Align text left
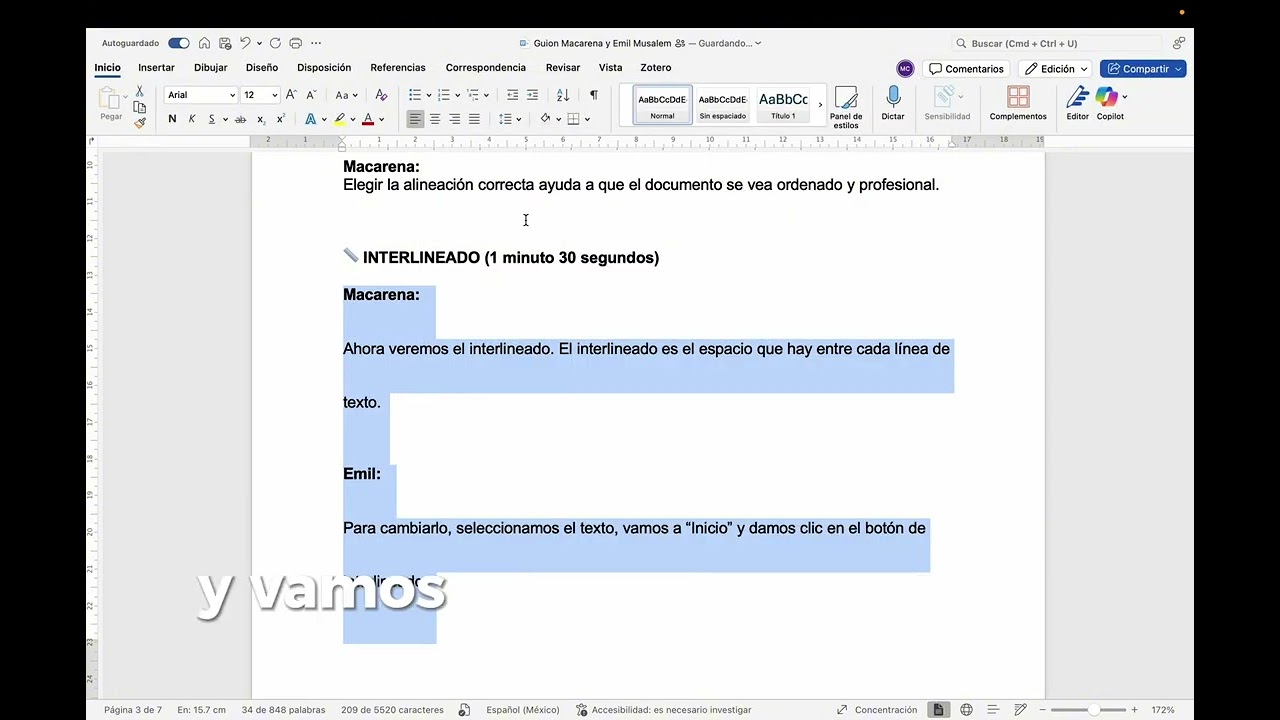Screen dimensions: 1280x720 415,119
